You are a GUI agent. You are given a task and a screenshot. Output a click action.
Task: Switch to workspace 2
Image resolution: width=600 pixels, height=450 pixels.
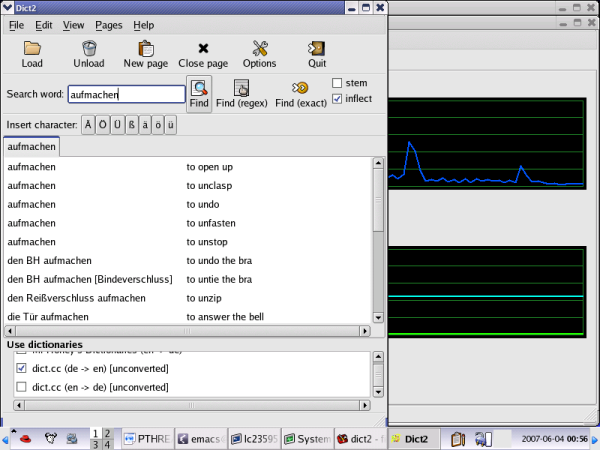(x=108, y=434)
